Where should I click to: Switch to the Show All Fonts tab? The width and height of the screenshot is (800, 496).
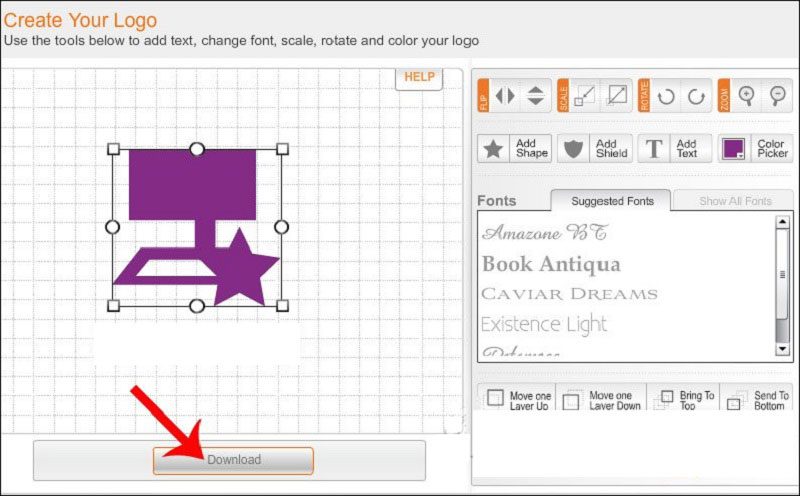(734, 201)
